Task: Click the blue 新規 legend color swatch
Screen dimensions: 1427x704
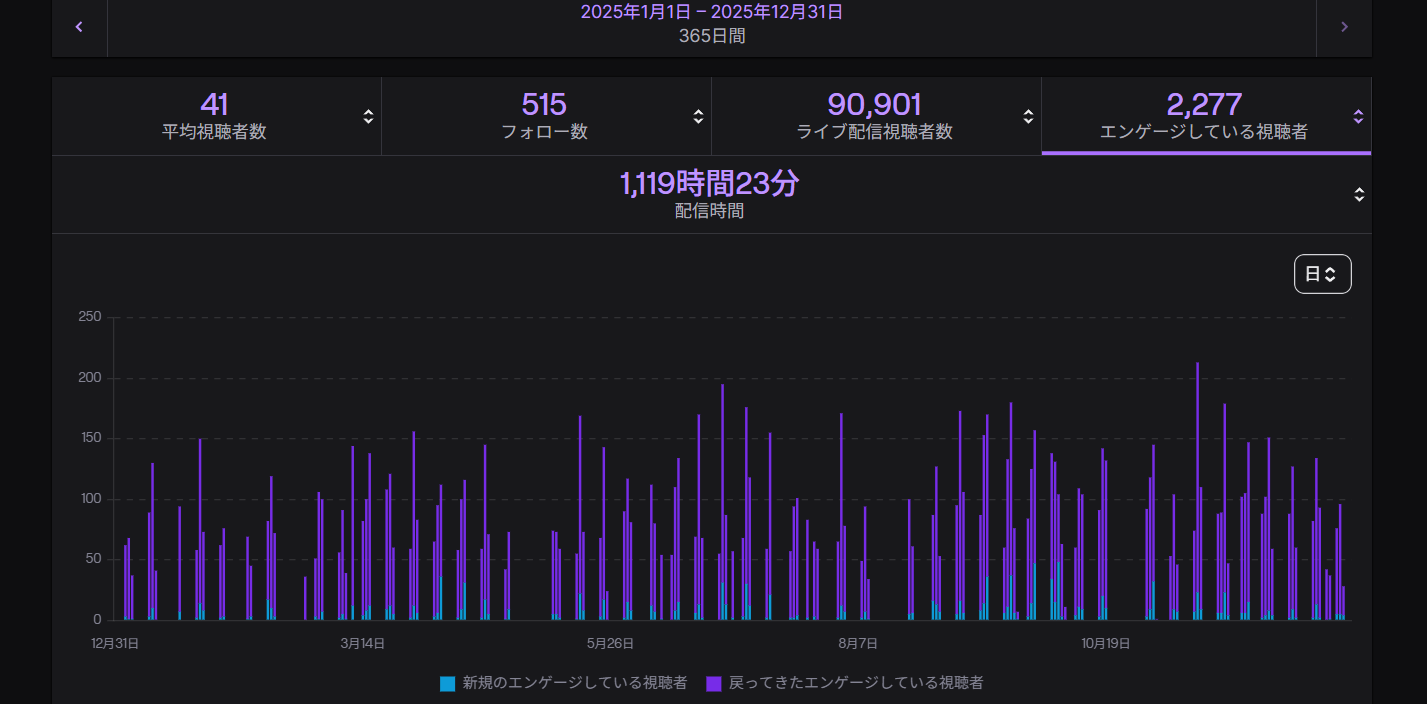Action: pos(448,684)
